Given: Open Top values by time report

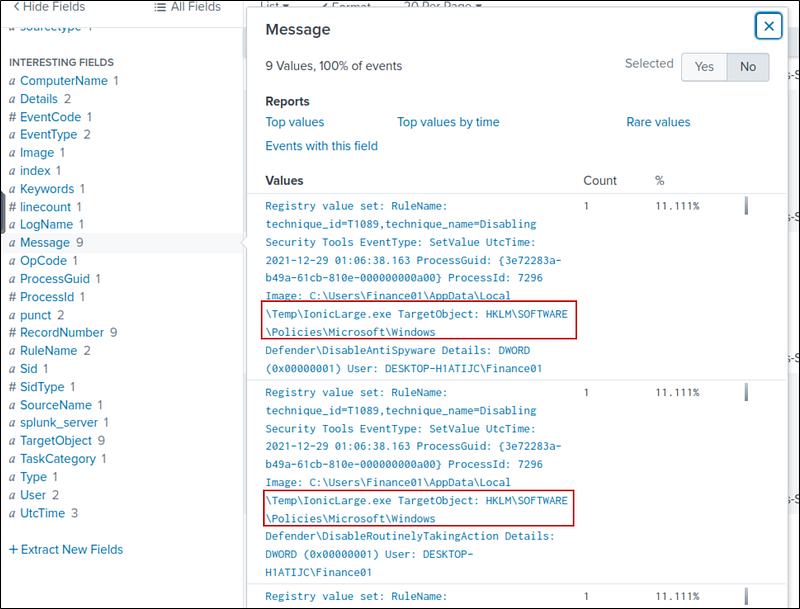Looking at the screenshot, I should click(x=448, y=122).
